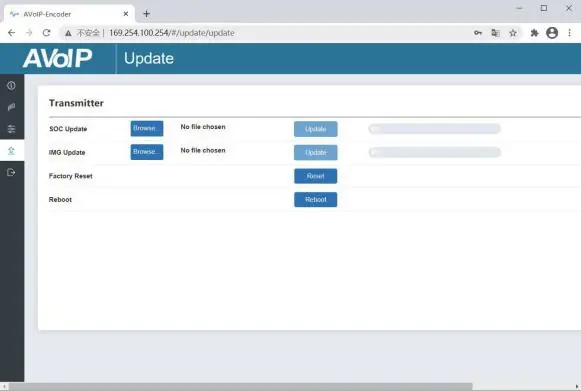Click Browse for SOC Update
Image resolution: width=581 pixels, height=391 pixels.
147,129
